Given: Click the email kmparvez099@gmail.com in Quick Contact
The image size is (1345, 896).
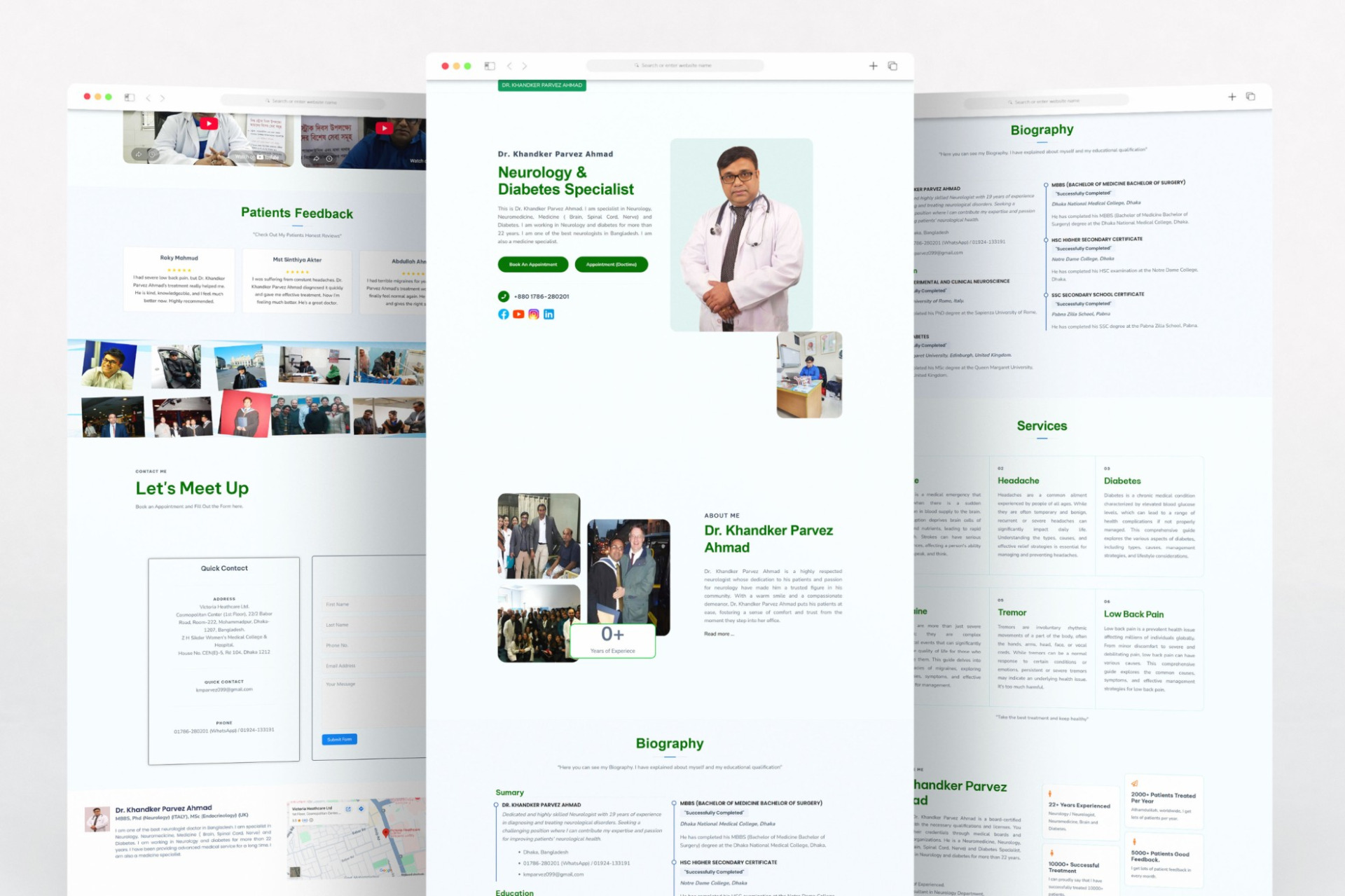Looking at the screenshot, I should [224, 689].
